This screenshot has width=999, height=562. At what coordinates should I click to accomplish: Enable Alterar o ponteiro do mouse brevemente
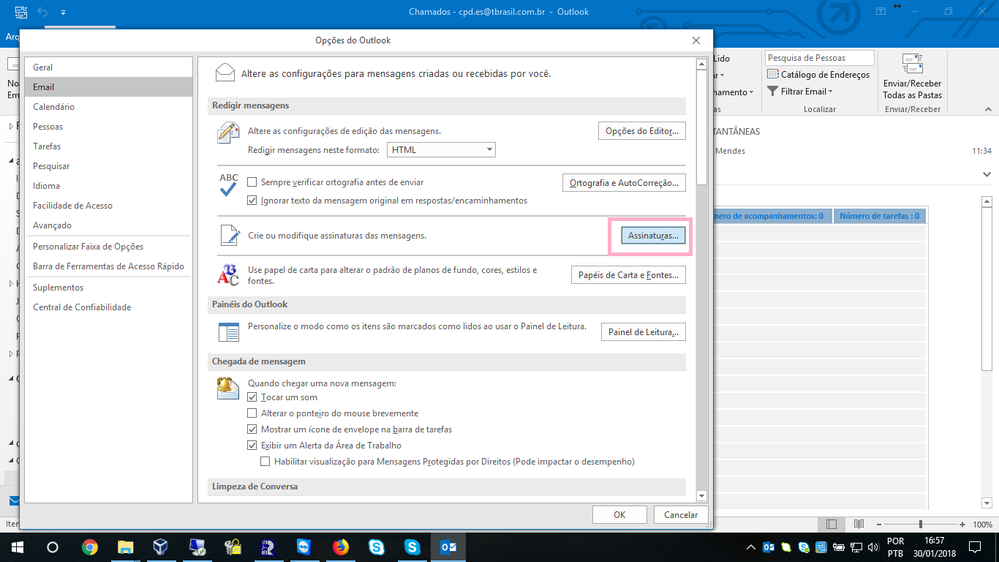tap(252, 413)
